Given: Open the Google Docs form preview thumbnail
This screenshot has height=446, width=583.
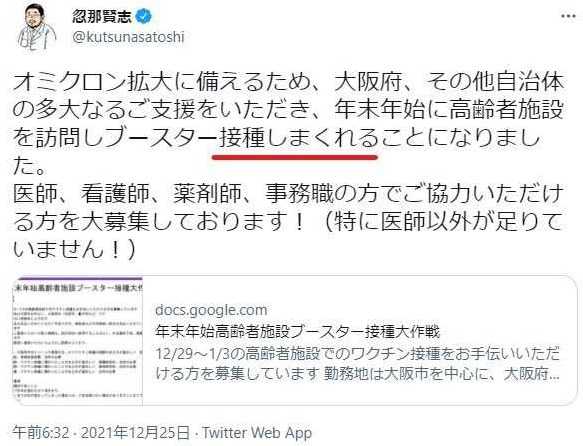Looking at the screenshot, I should click(78, 341).
